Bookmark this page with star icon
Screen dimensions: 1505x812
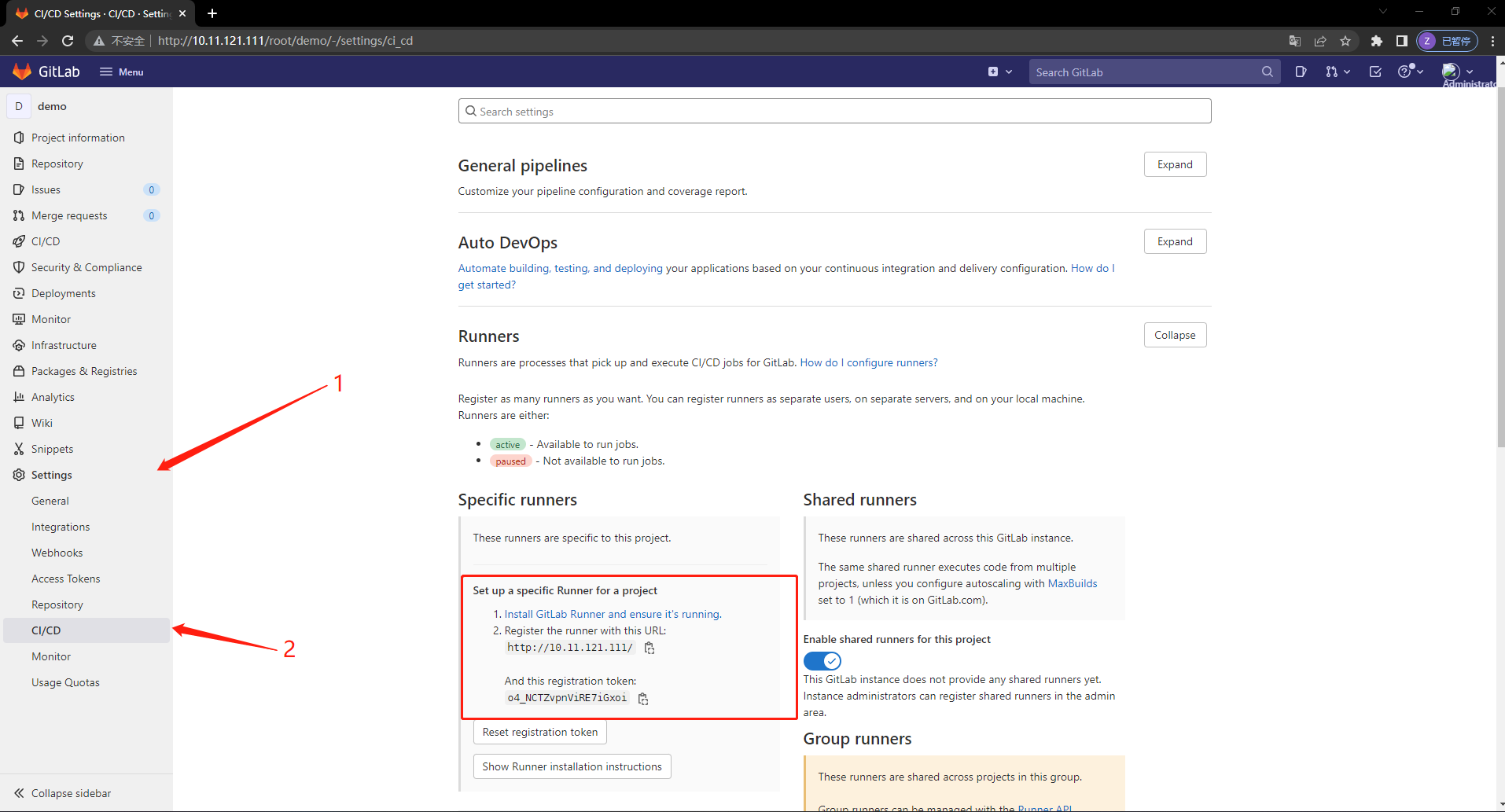tap(1345, 41)
